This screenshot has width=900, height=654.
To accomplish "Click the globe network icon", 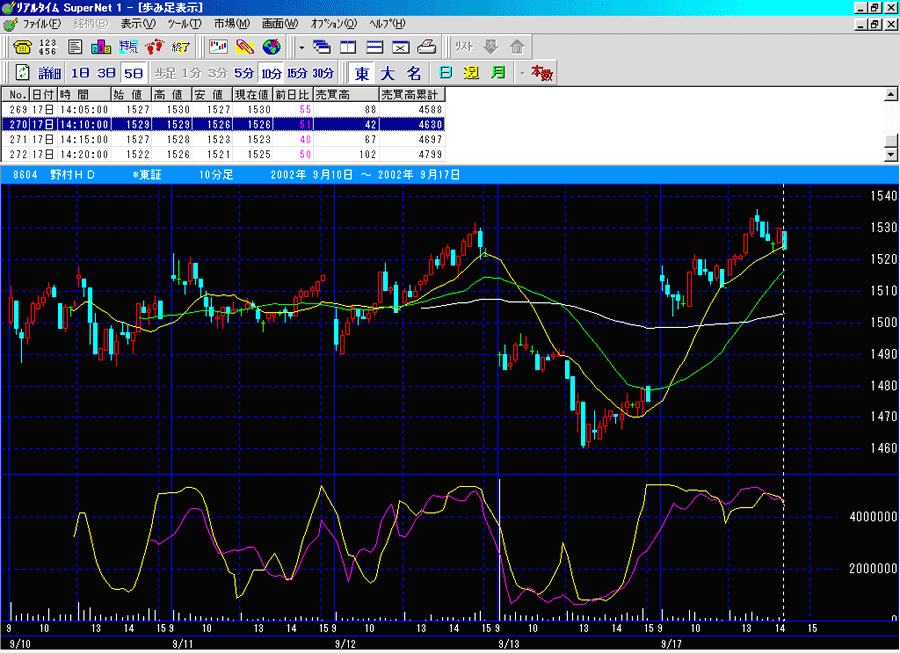I will (x=271, y=47).
